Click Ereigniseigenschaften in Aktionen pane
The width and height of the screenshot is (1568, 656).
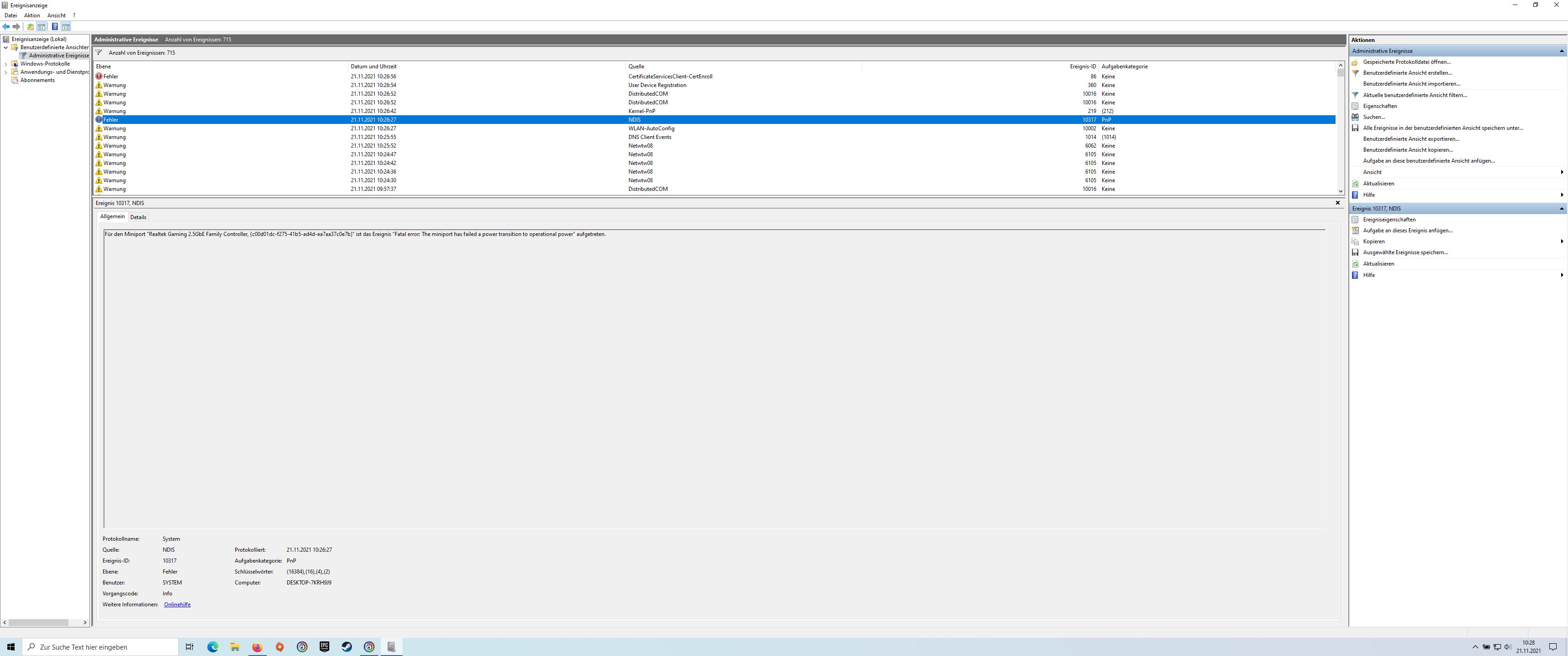coord(1389,220)
